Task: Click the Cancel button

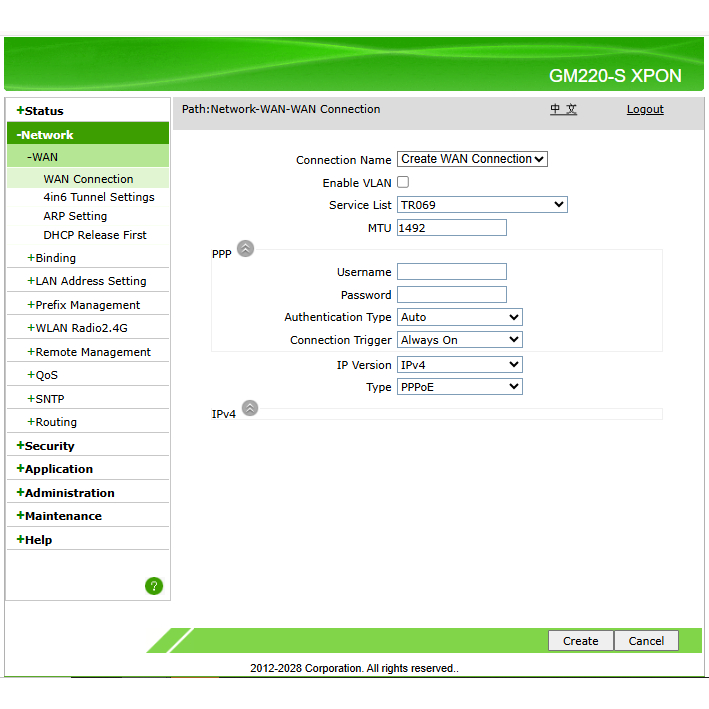Action: 646,641
